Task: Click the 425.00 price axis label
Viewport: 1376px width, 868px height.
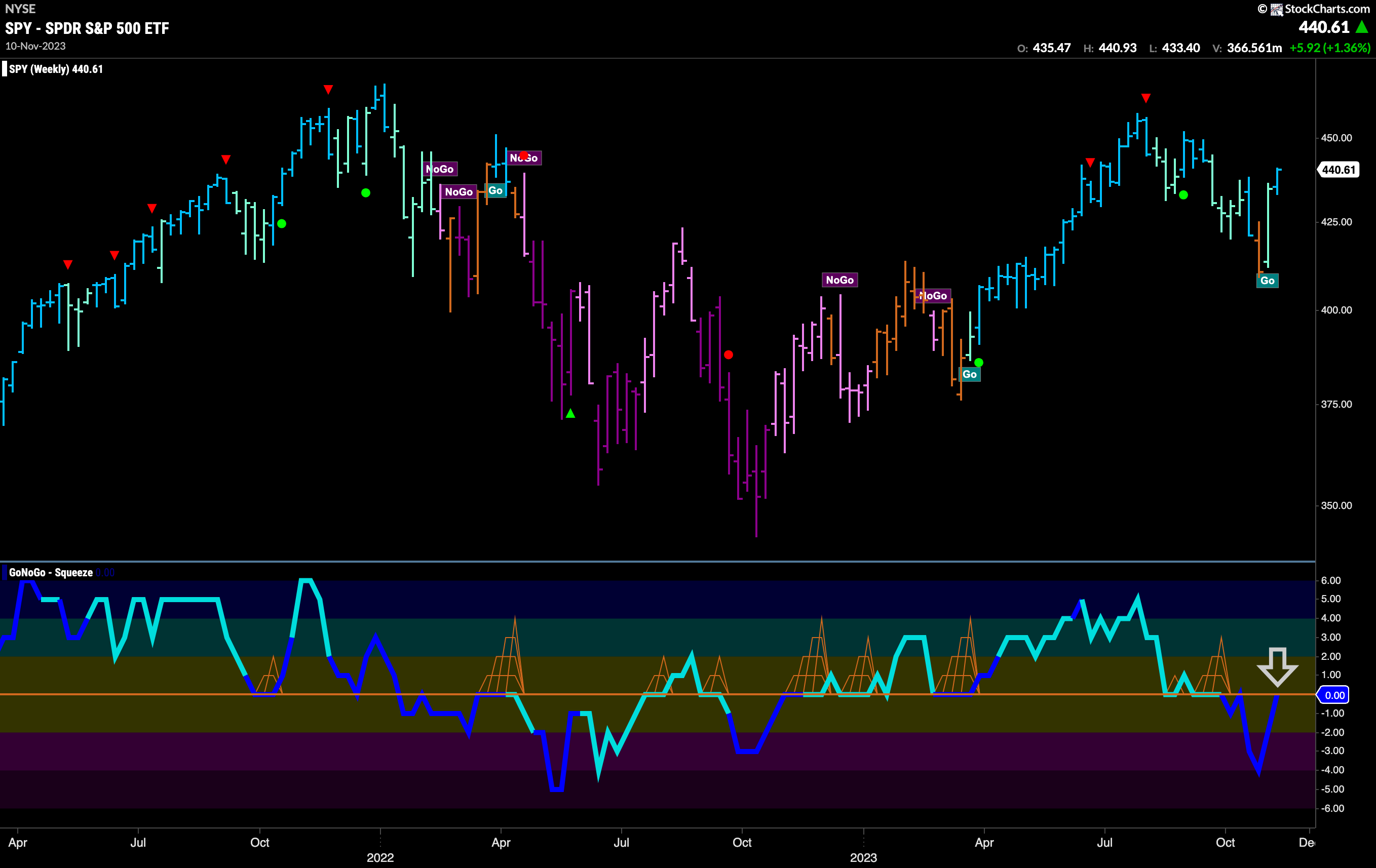Action: (1336, 222)
